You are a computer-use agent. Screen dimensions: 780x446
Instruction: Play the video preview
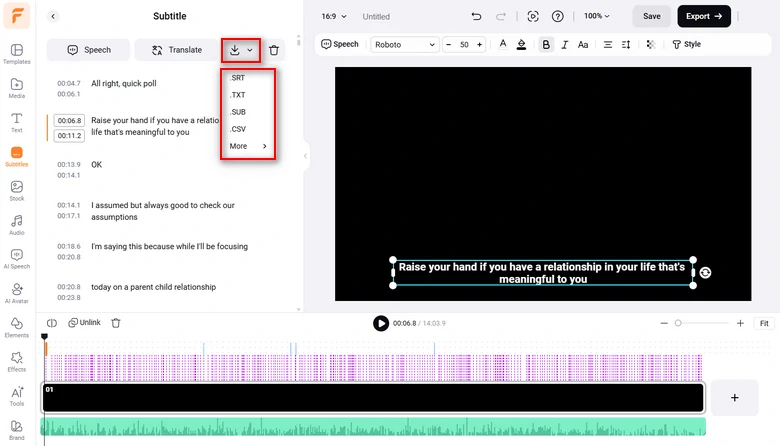tap(381, 323)
